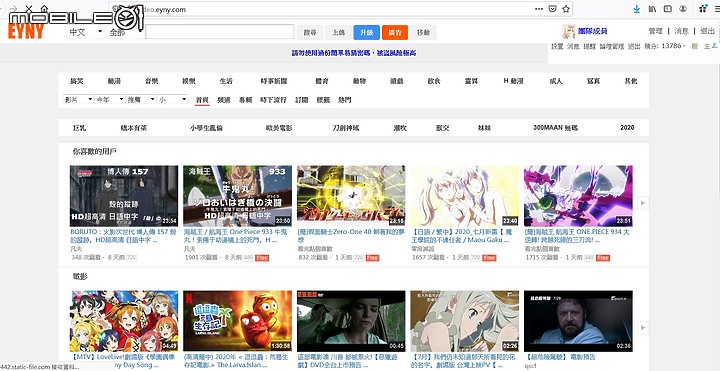Click the site search input field

(219, 32)
